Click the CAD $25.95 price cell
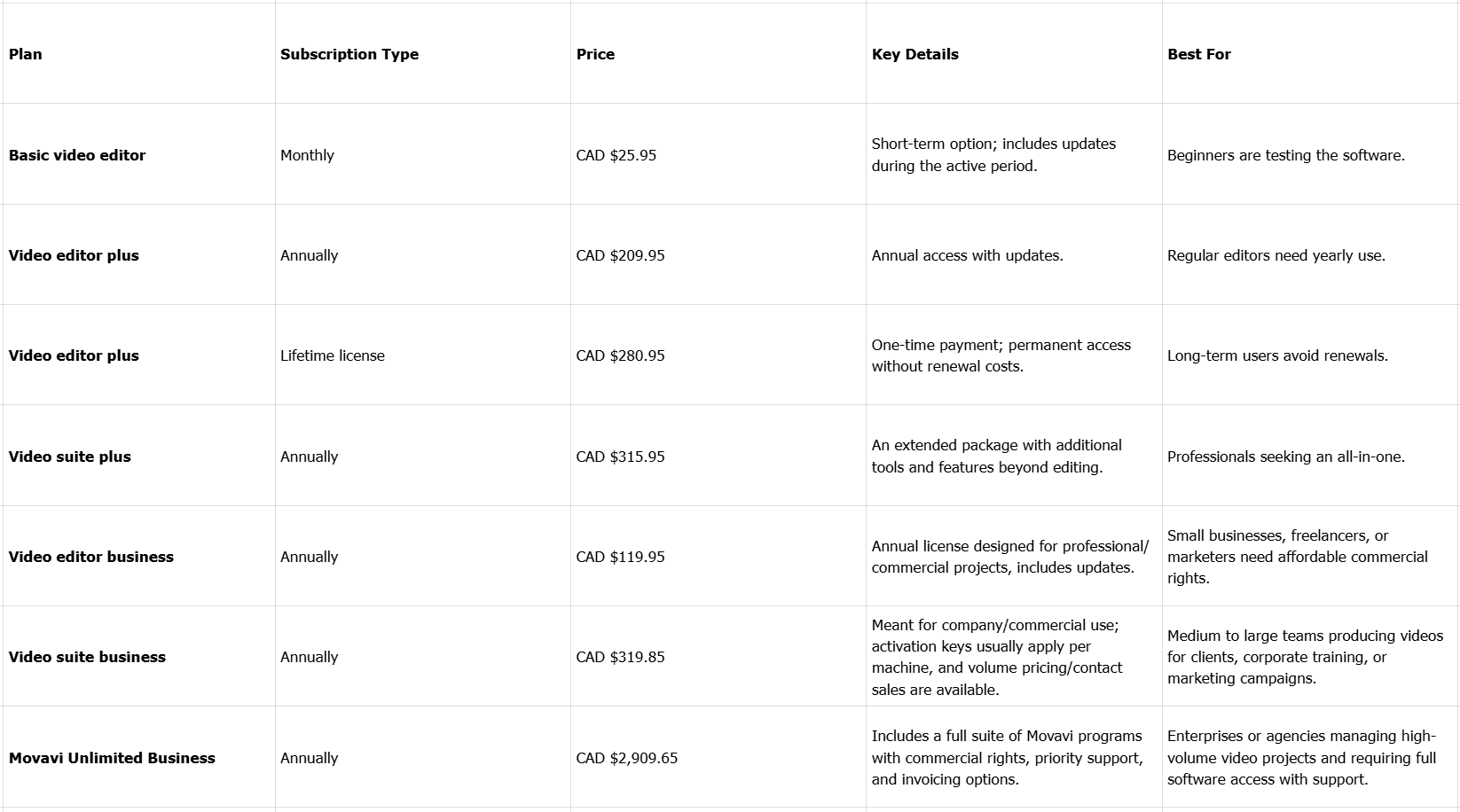The height and width of the screenshot is (812, 1460). click(616, 155)
